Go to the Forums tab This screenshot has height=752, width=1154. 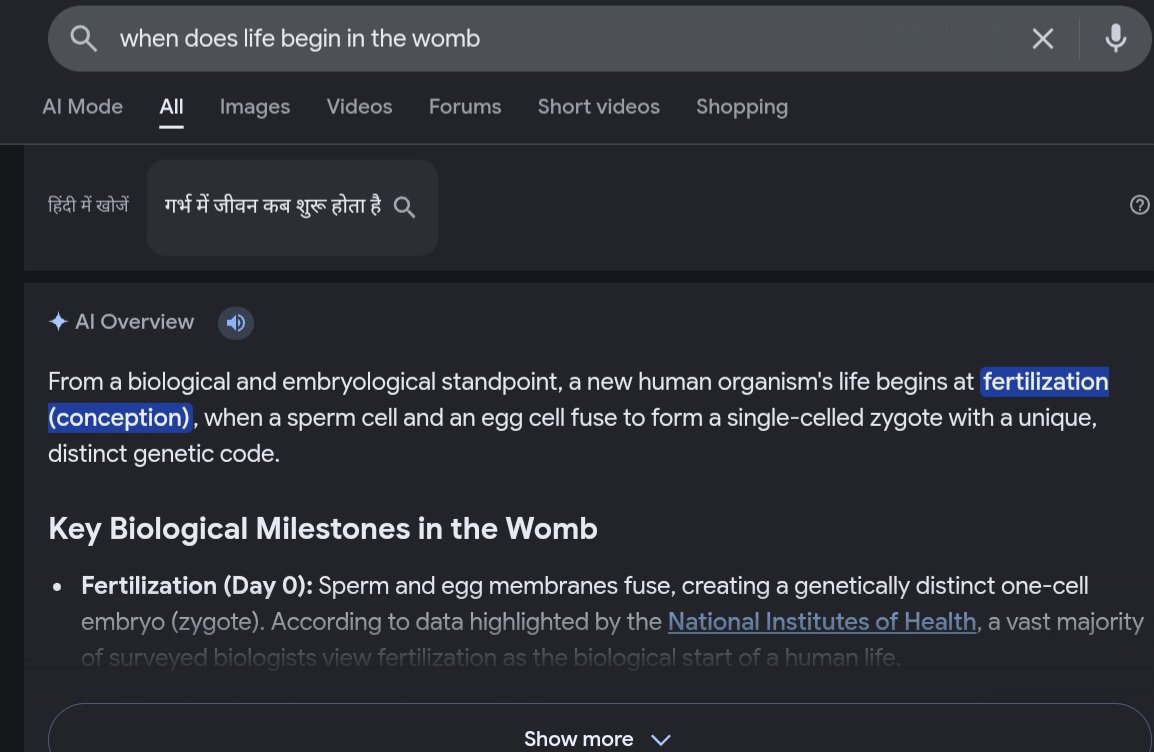pos(464,107)
